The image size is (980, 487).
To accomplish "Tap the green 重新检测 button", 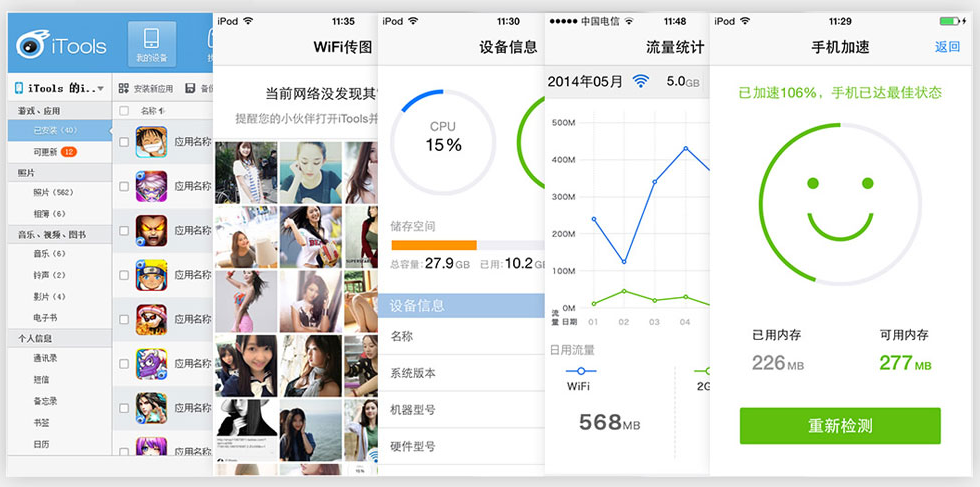I will coord(840,426).
